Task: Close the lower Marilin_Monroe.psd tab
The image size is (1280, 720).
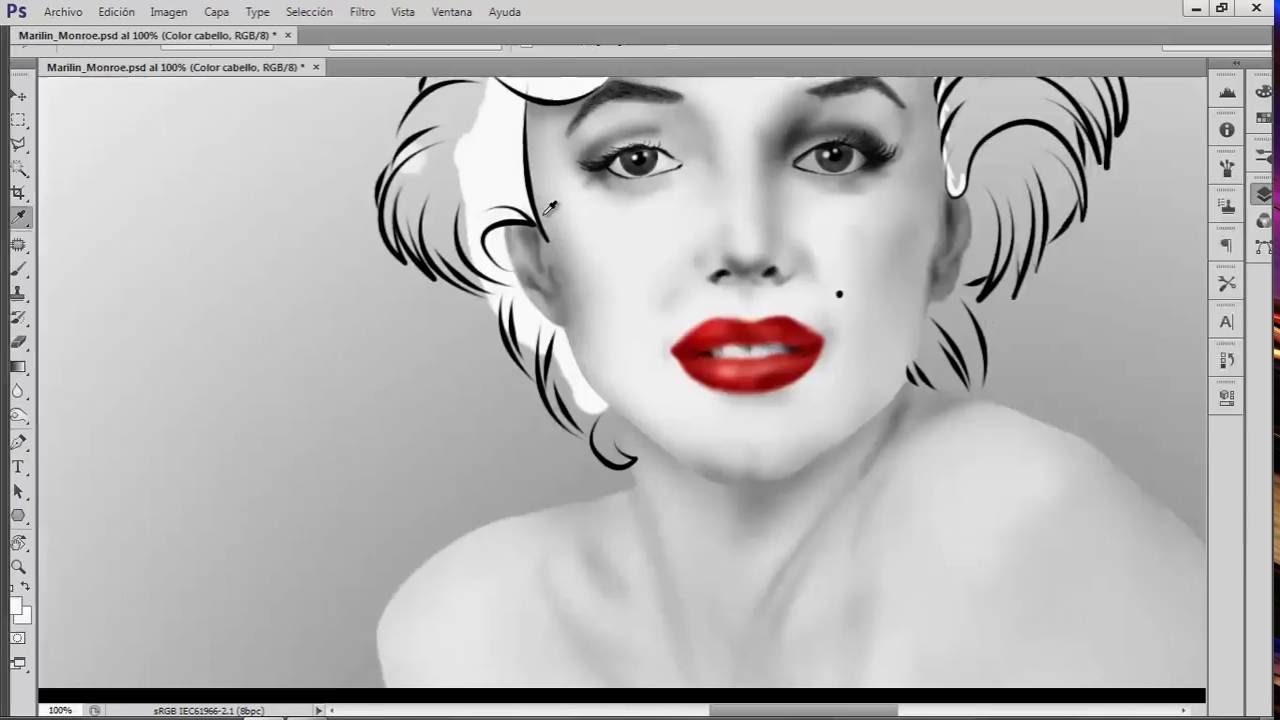Action: 316,67
